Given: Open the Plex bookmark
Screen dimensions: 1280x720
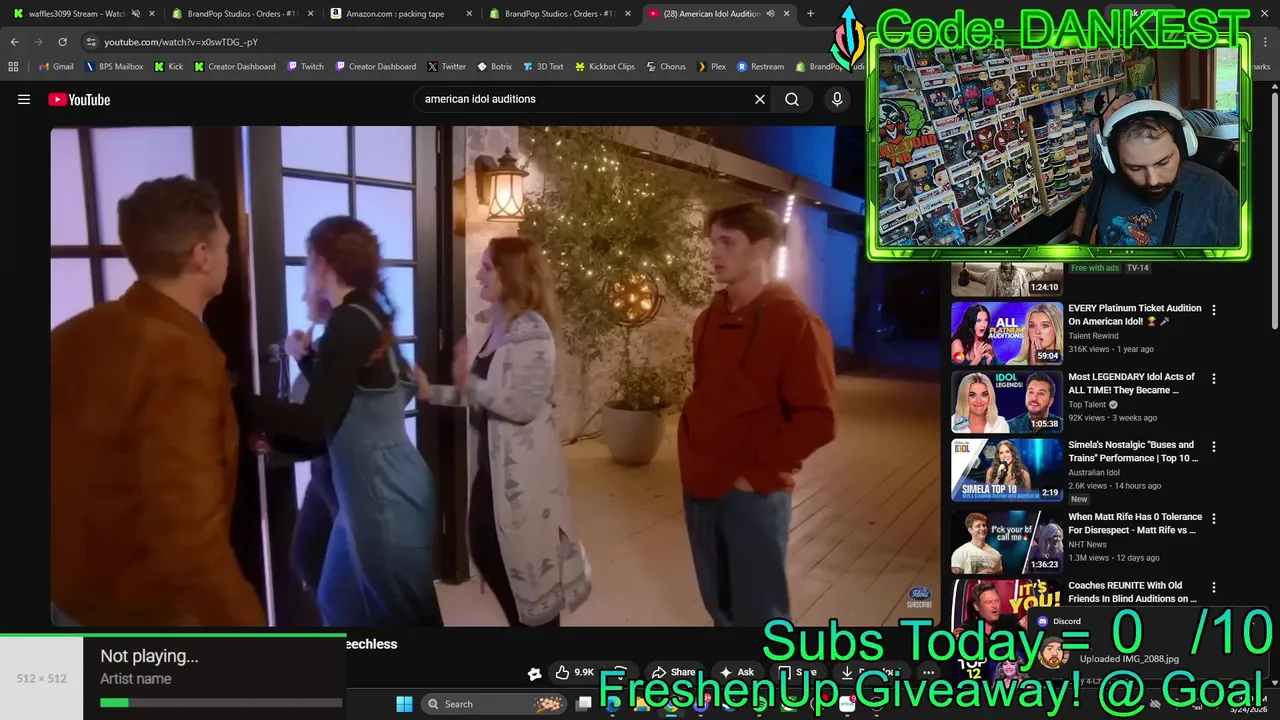Looking at the screenshot, I should click(x=712, y=66).
